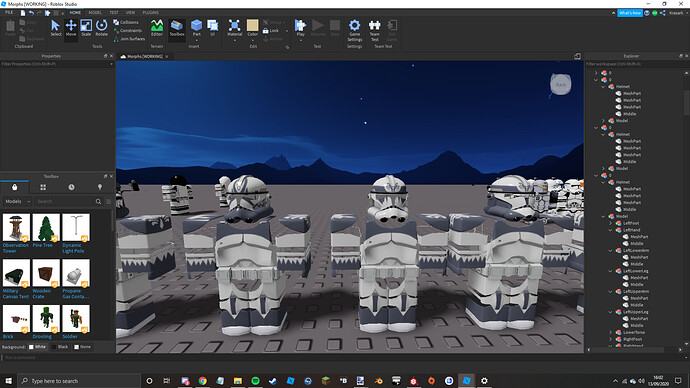This screenshot has width=690, height=388.
Task: Open the FILE menu
Action: pyautogui.click(x=9, y=13)
